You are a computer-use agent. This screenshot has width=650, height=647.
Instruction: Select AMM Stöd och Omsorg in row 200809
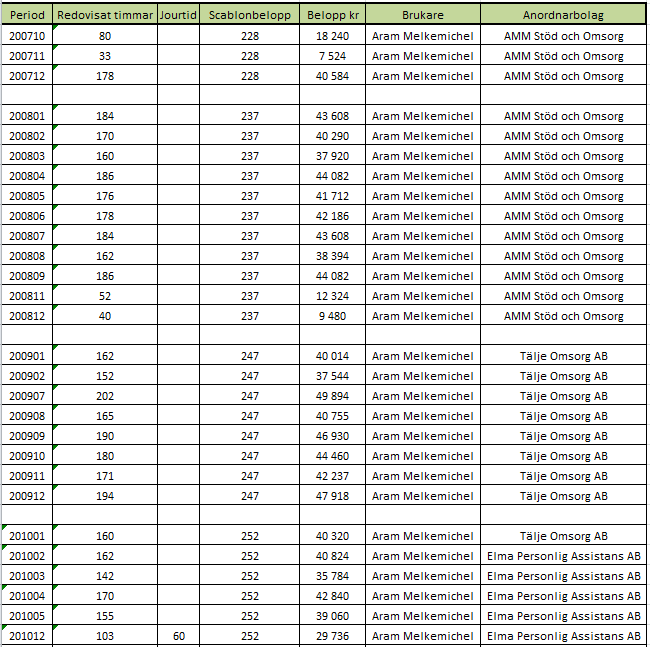(x=563, y=276)
